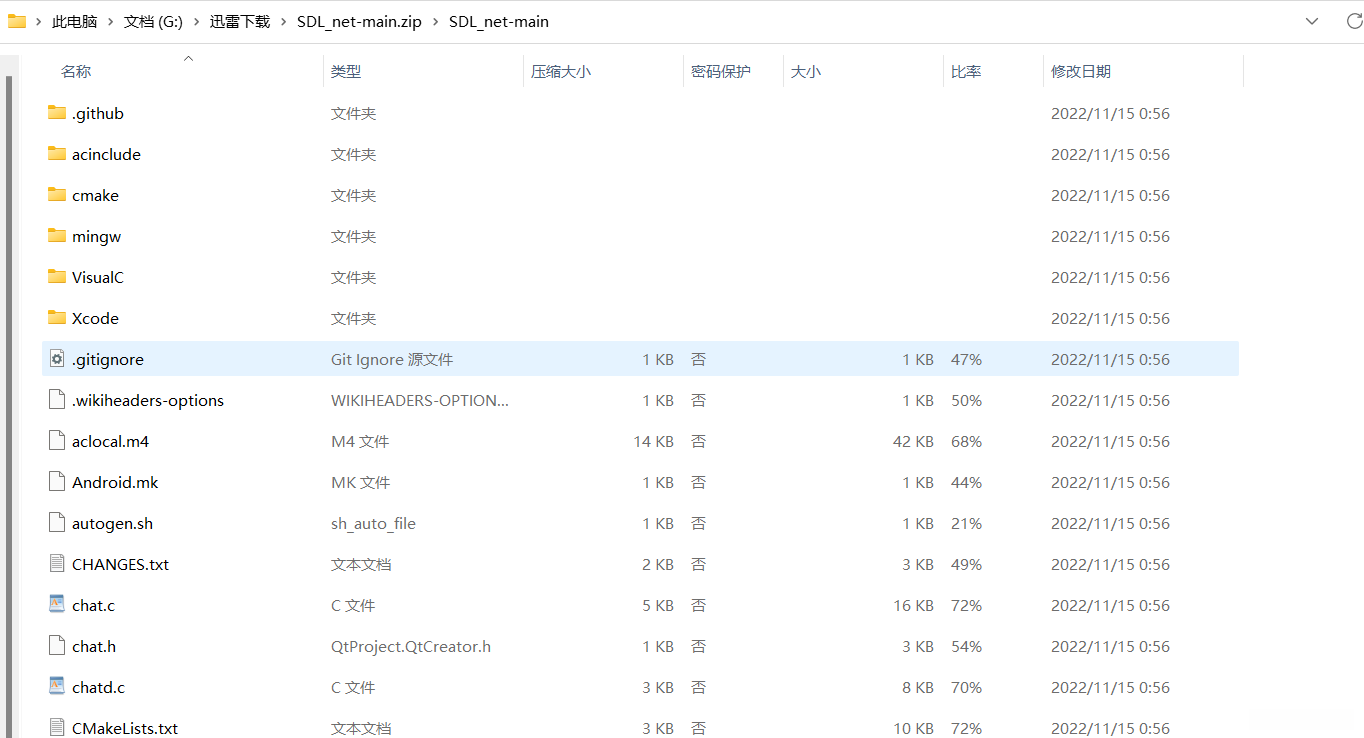Select the cmake folder name
1364x738 pixels.
click(x=95, y=195)
